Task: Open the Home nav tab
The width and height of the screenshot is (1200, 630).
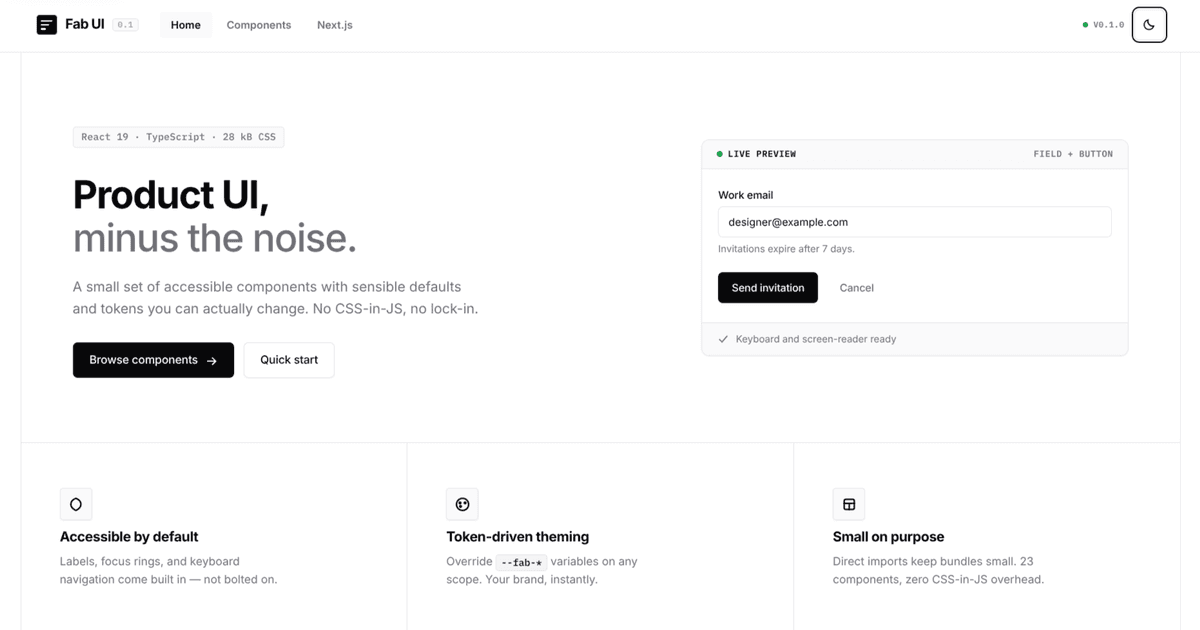Action: pyautogui.click(x=186, y=25)
